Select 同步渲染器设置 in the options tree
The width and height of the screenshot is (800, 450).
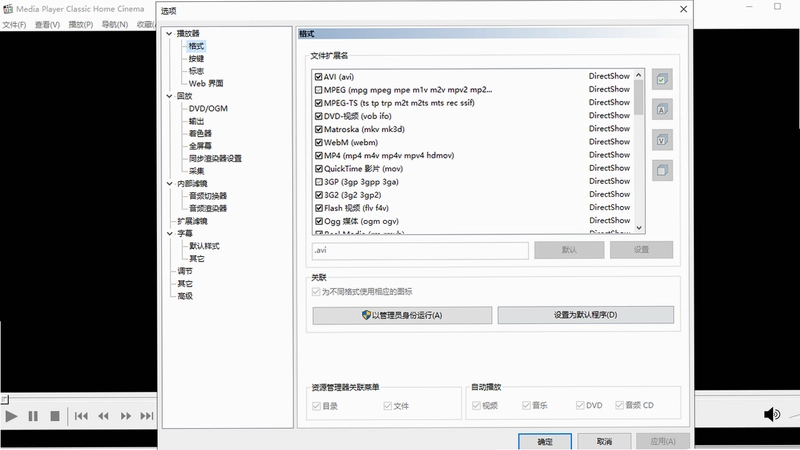click(215, 158)
